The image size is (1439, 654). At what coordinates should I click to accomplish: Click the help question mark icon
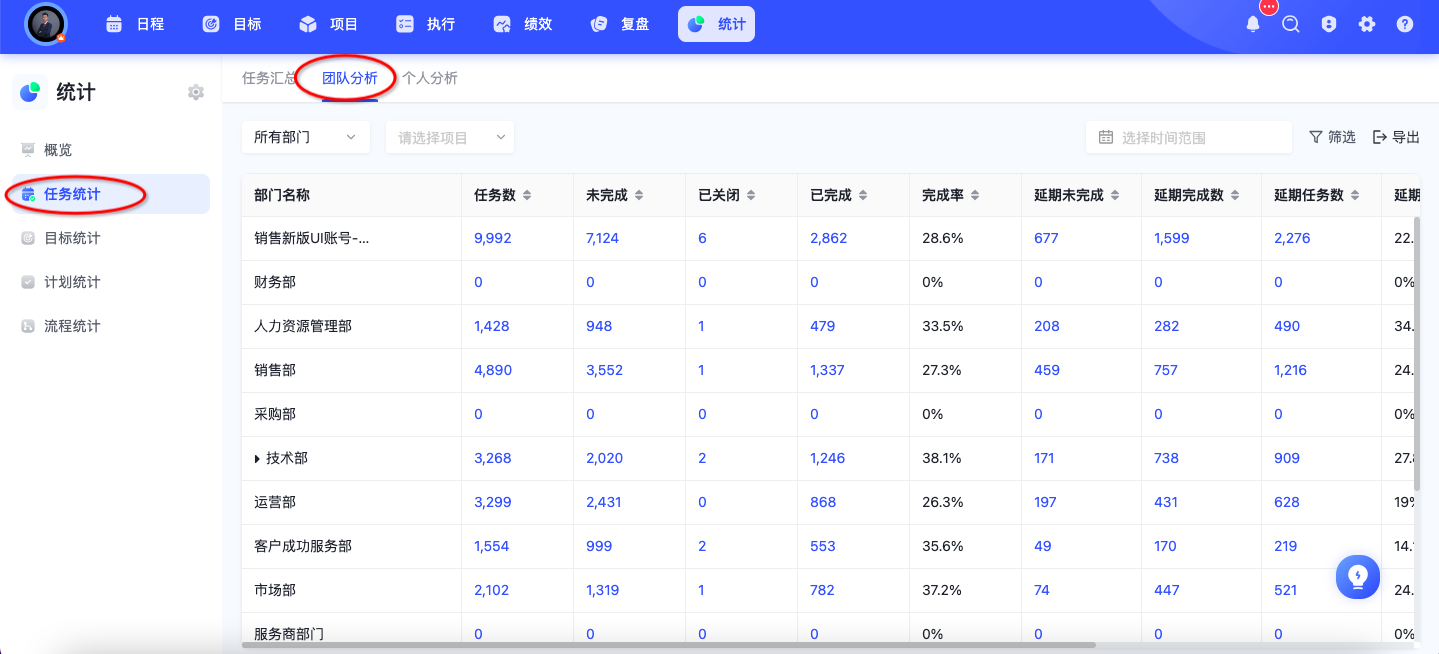pyautogui.click(x=1405, y=24)
